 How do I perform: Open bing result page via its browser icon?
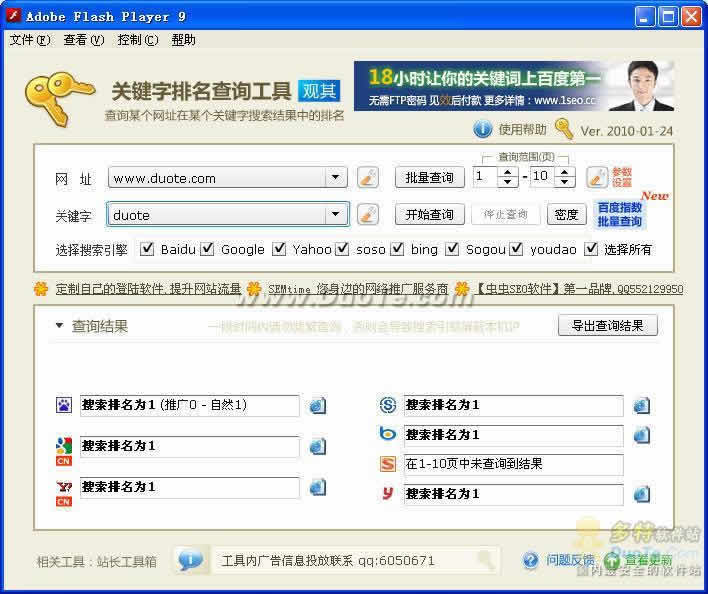pyautogui.click(x=641, y=435)
